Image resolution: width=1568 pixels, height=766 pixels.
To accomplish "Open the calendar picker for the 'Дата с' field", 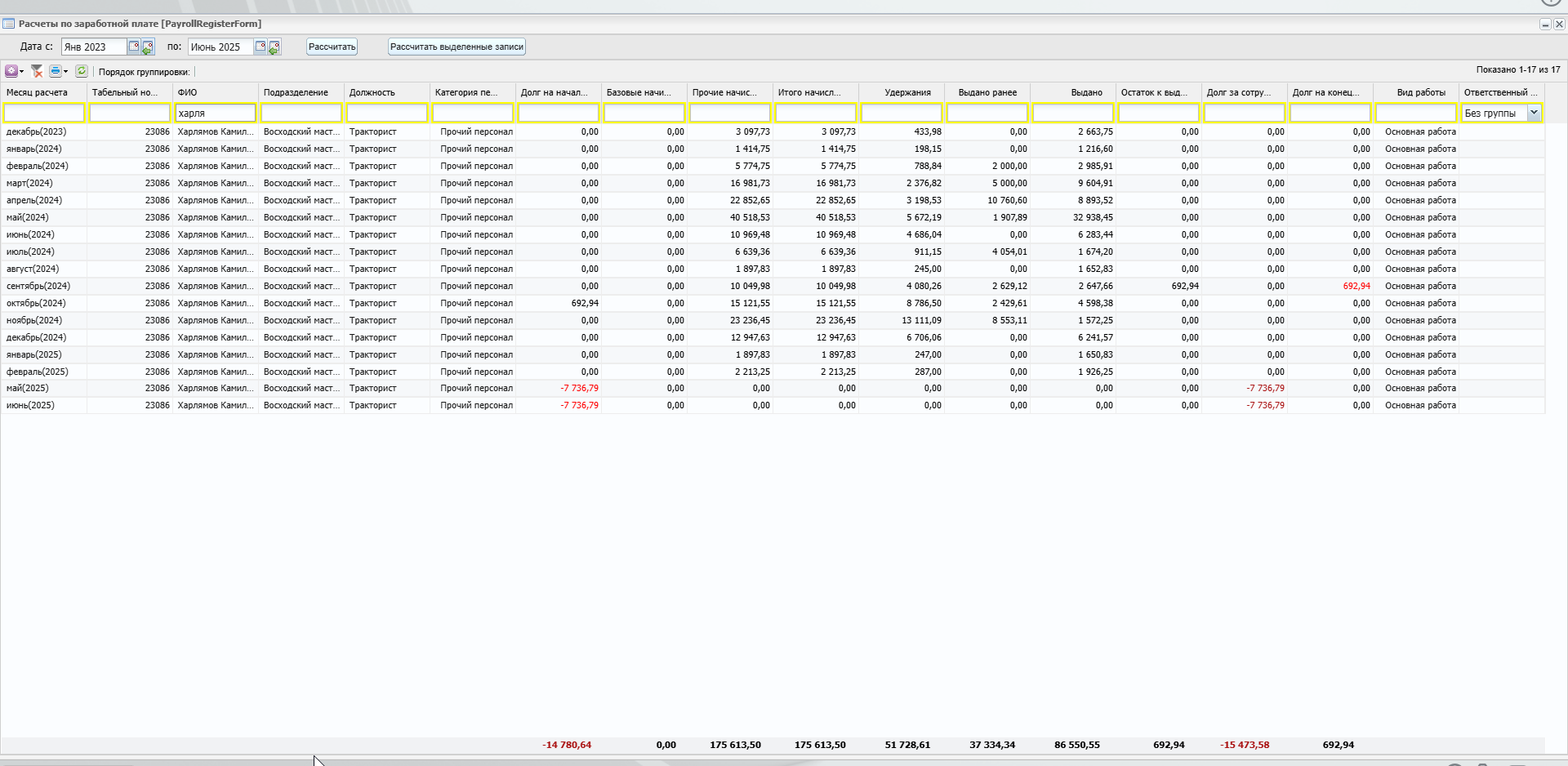I will (134, 47).
